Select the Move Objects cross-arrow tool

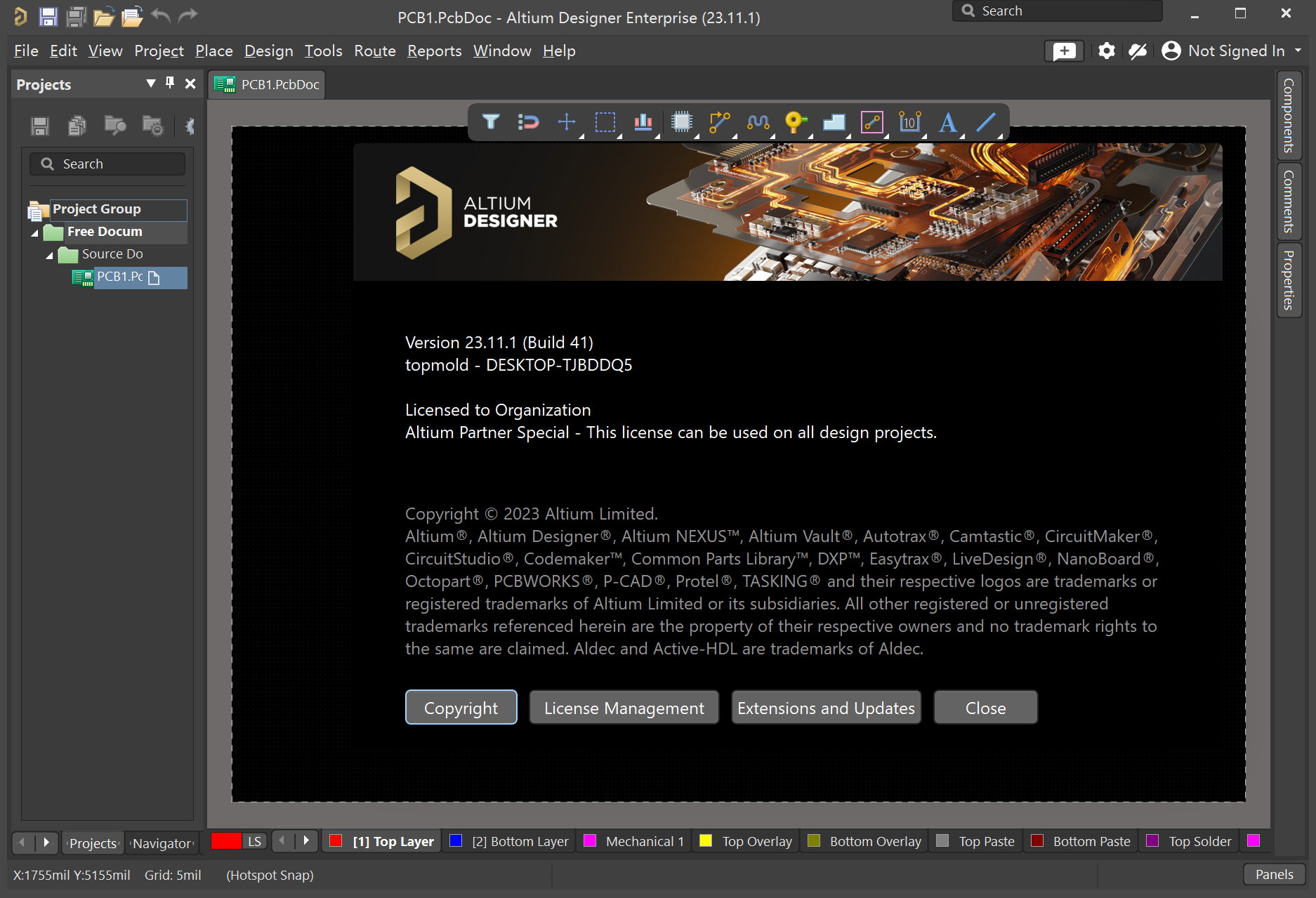pyautogui.click(x=567, y=122)
